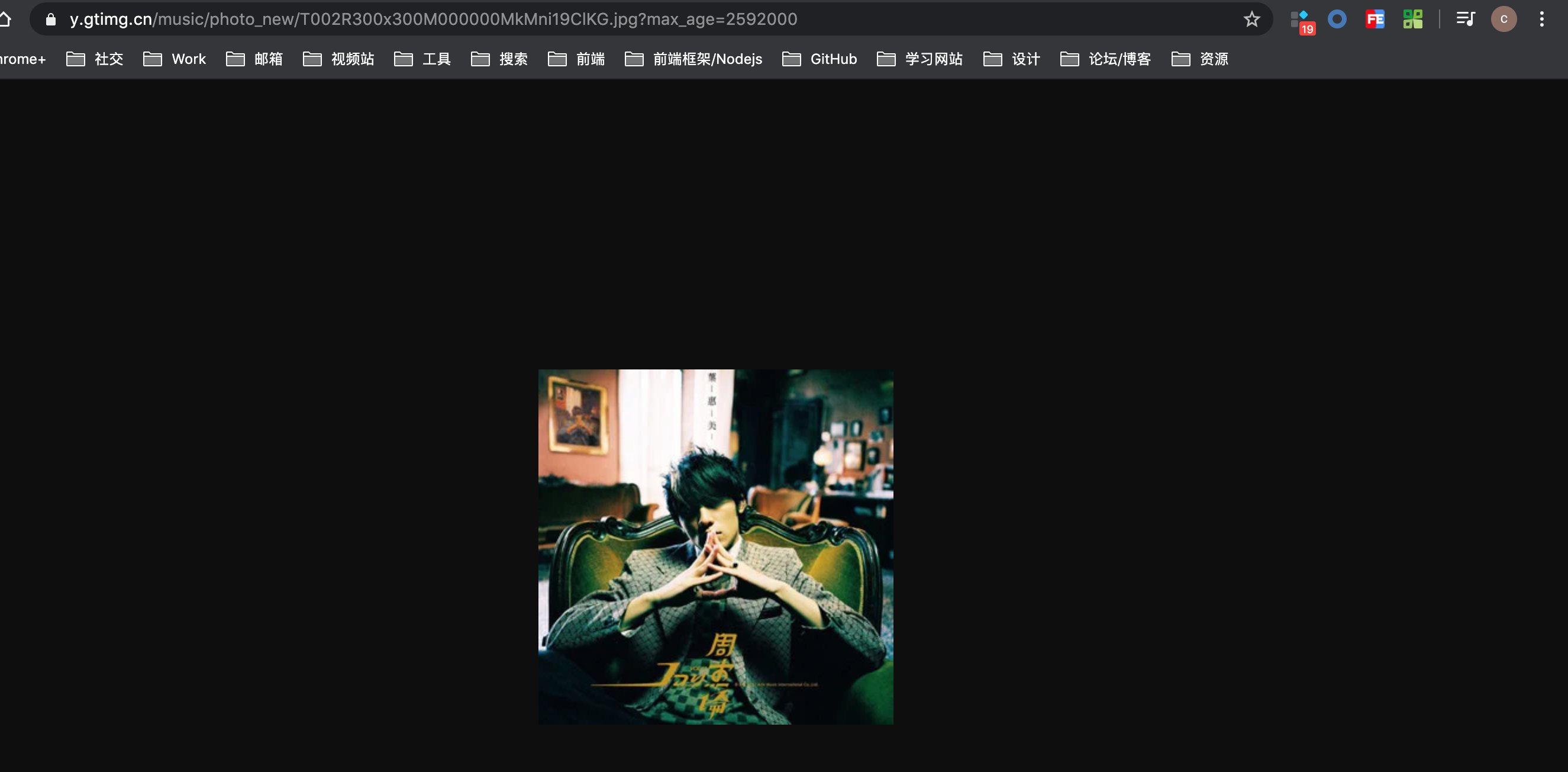Click the blue circular browser icon
1568x772 pixels.
1337,18
